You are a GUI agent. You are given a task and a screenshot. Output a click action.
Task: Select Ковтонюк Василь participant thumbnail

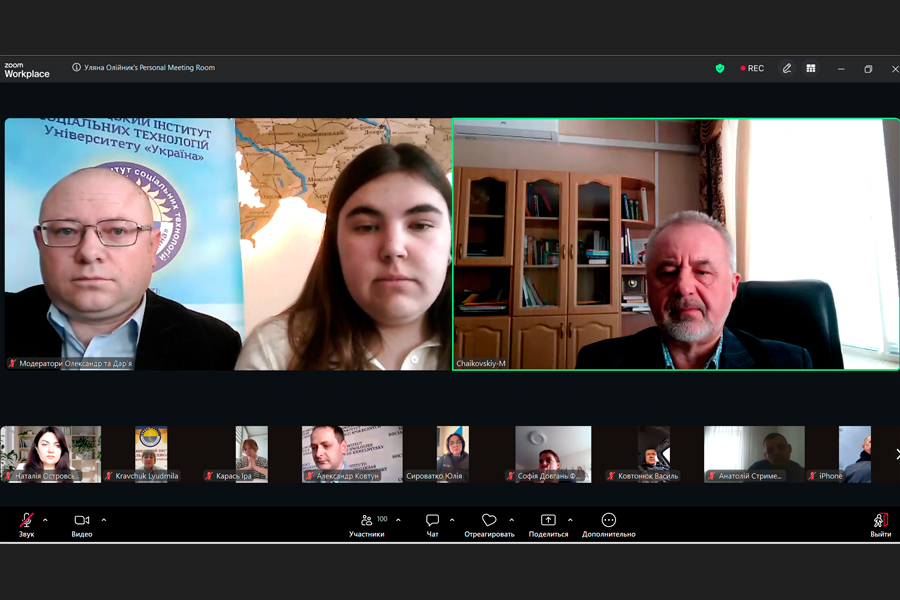point(654,454)
